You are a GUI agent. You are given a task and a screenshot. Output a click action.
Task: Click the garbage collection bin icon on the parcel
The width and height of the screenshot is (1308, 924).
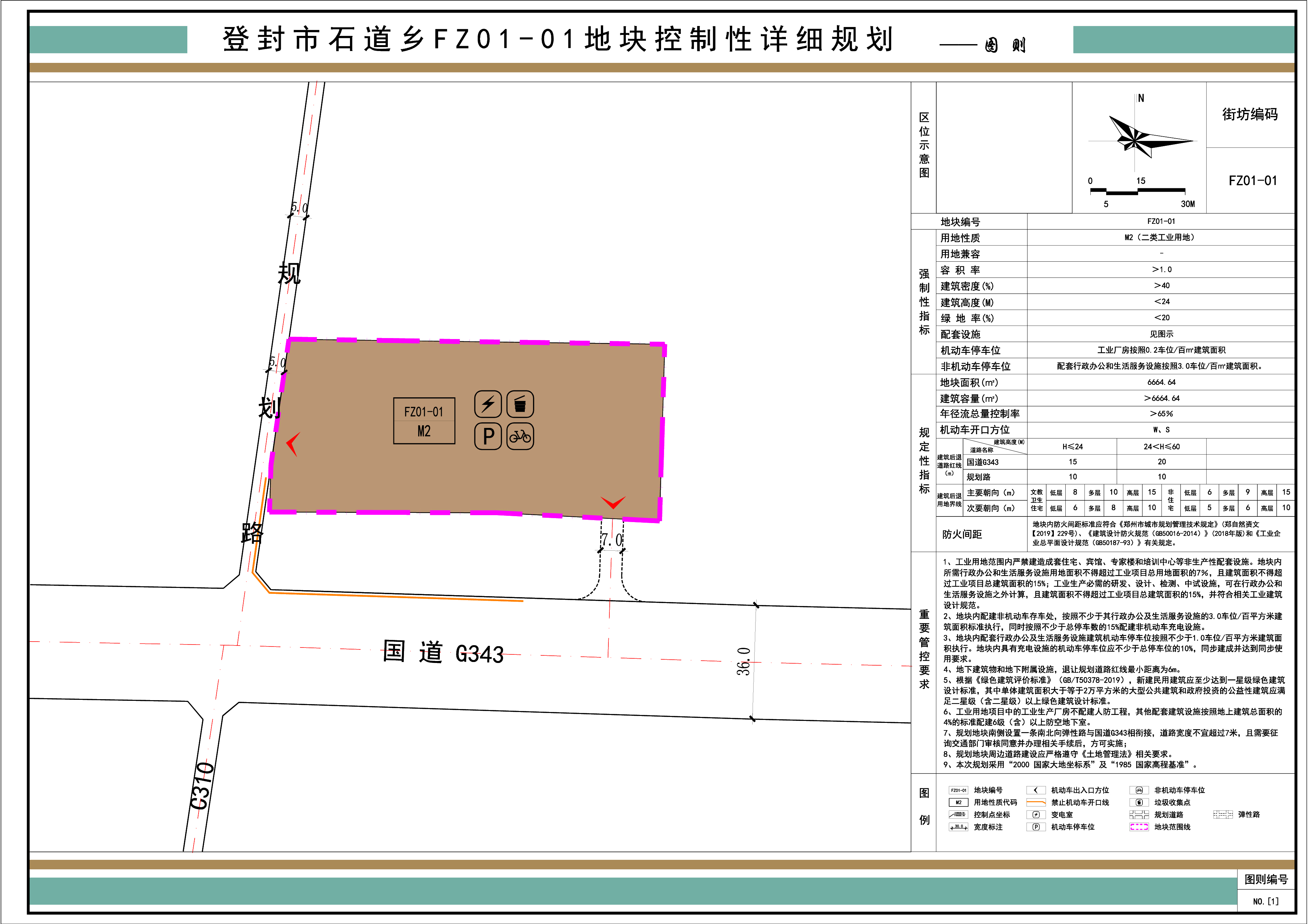pos(520,405)
